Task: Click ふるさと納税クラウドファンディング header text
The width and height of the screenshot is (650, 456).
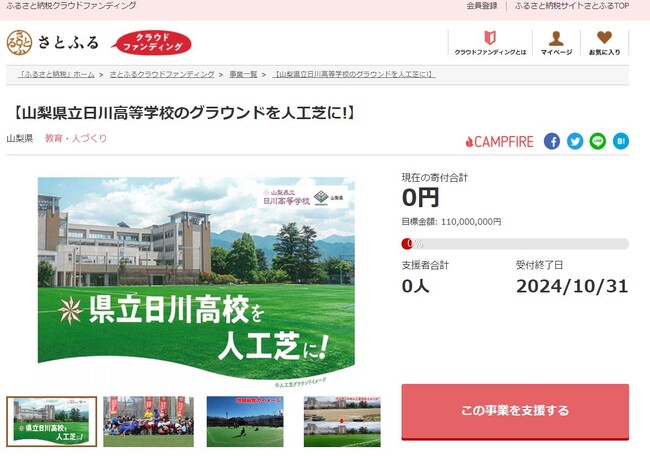Action: click(x=71, y=6)
